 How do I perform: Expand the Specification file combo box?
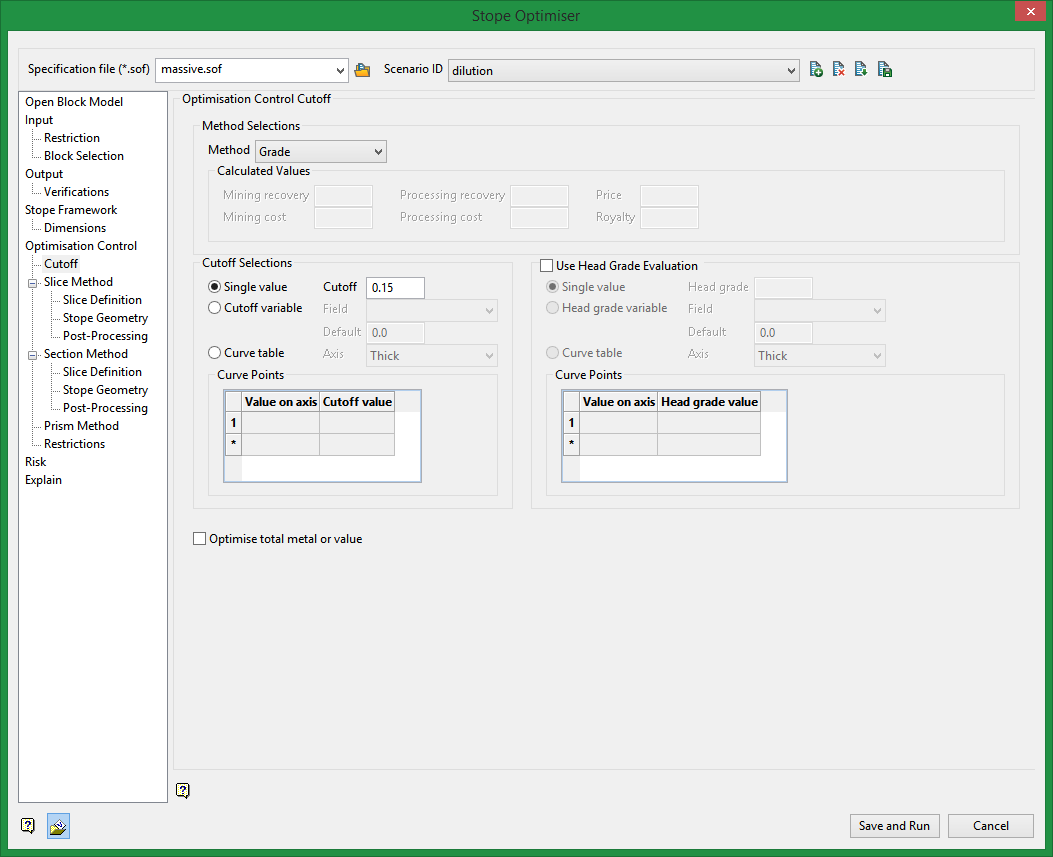[x=339, y=70]
